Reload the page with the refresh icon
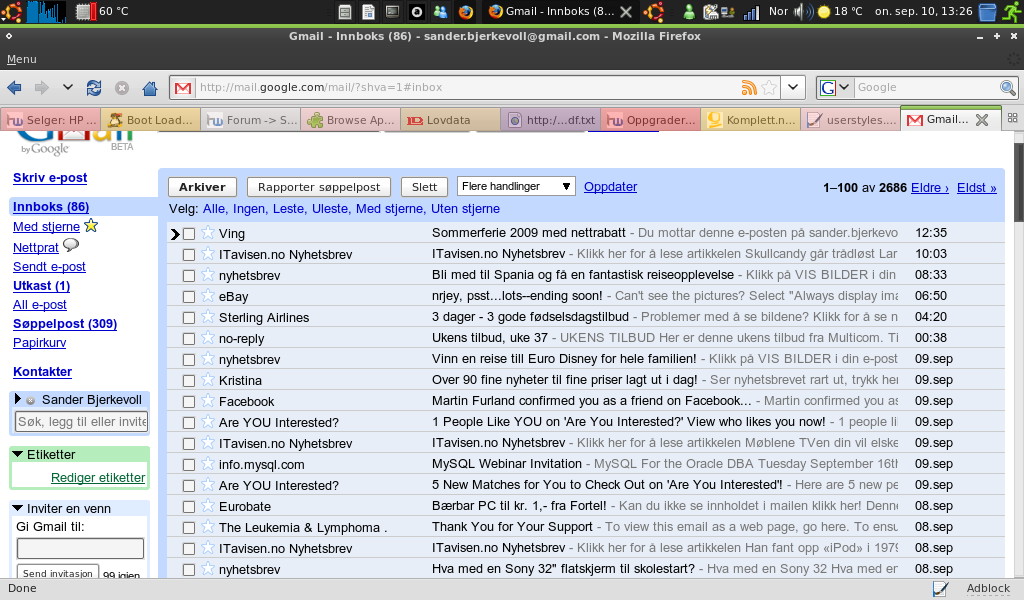1024x600 pixels. [94, 87]
